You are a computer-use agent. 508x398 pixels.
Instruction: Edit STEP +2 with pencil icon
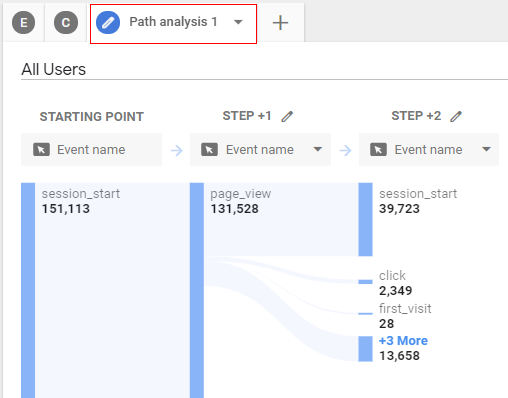456,117
